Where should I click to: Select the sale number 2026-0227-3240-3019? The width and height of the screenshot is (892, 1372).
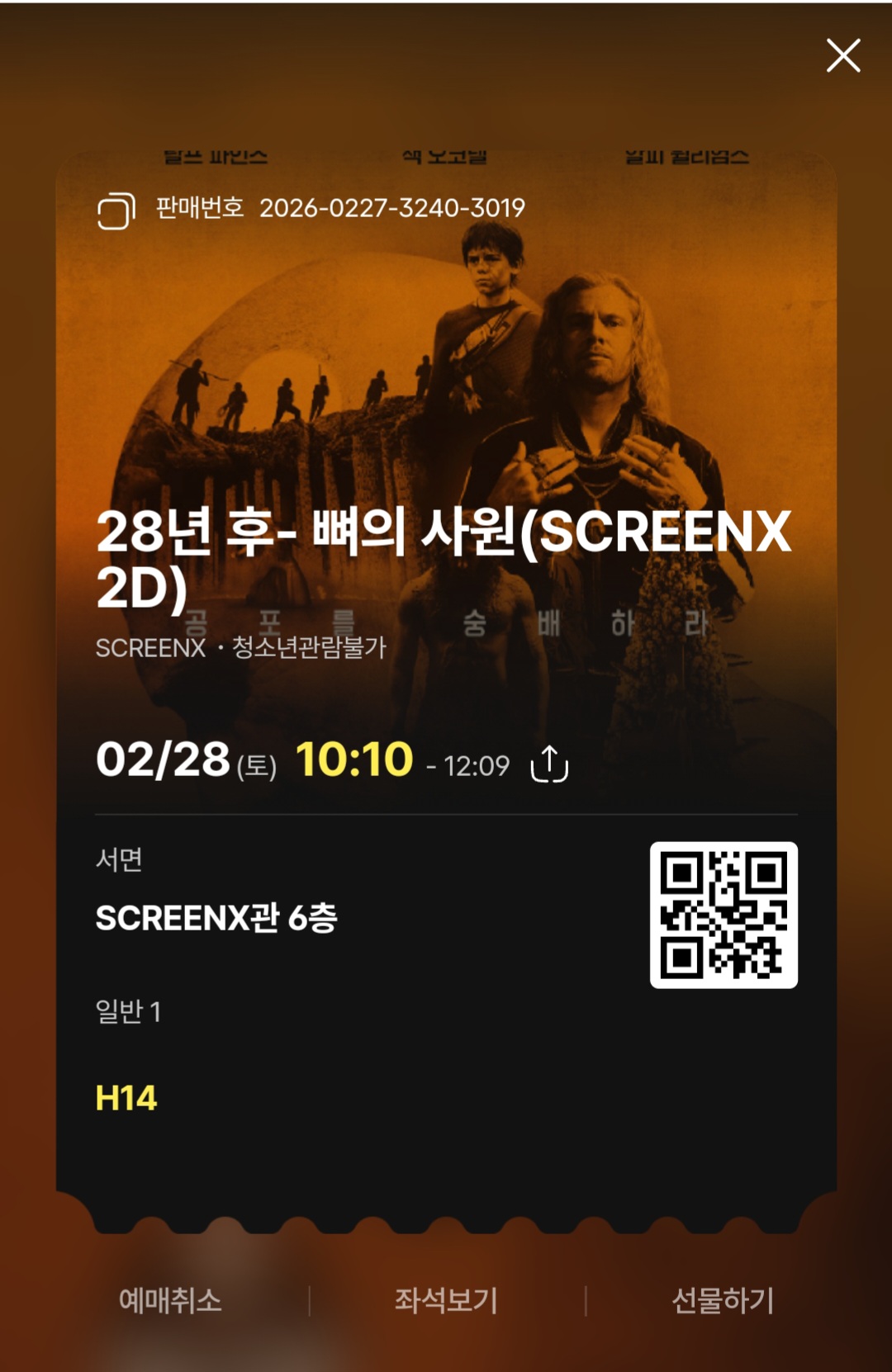tap(392, 208)
